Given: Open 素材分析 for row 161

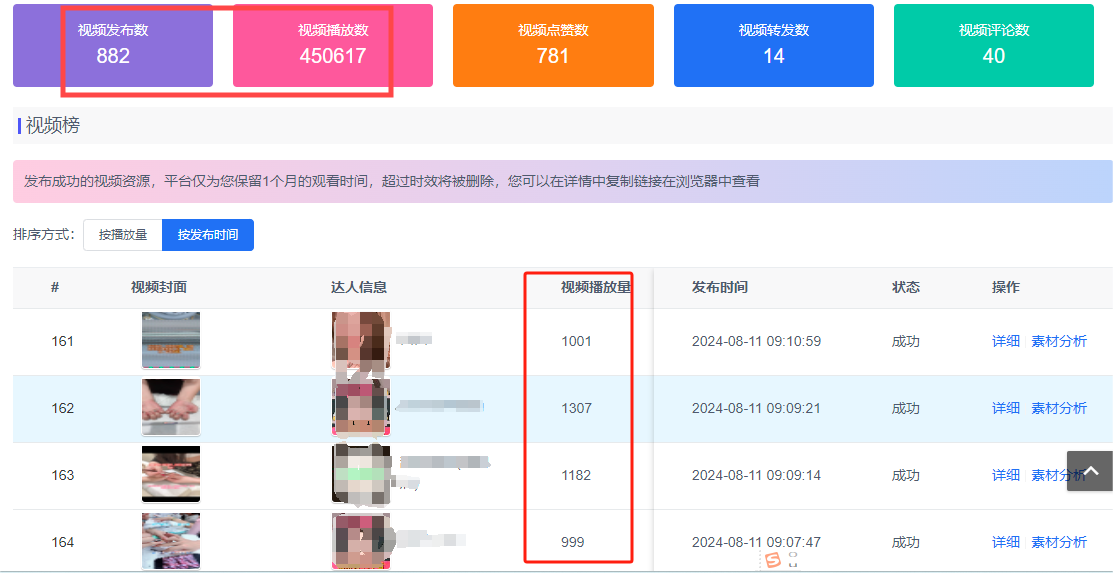Looking at the screenshot, I should point(1059,341).
